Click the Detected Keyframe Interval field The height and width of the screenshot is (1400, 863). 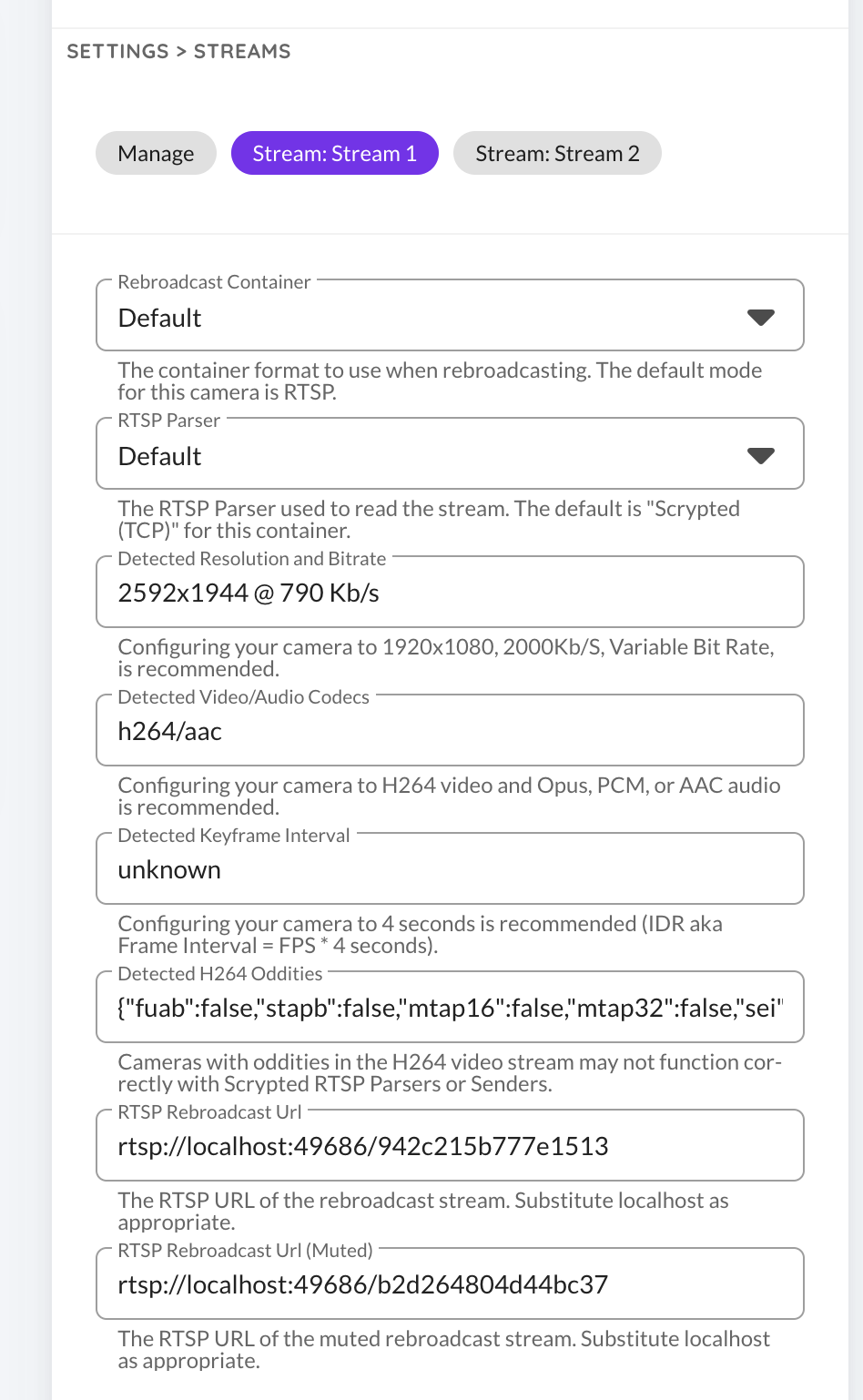(x=450, y=868)
